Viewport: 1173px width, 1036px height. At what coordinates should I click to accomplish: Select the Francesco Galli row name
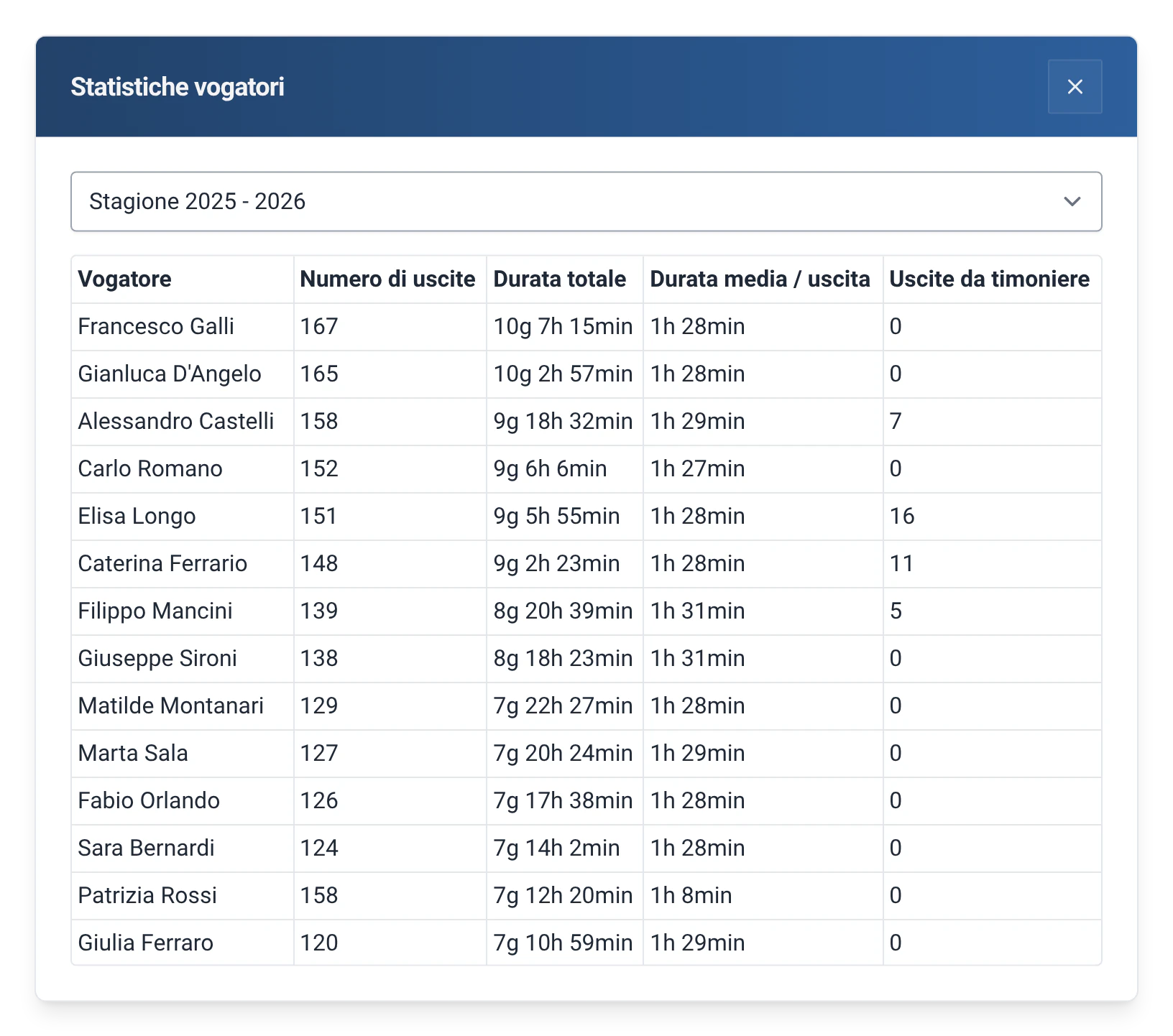tap(156, 326)
